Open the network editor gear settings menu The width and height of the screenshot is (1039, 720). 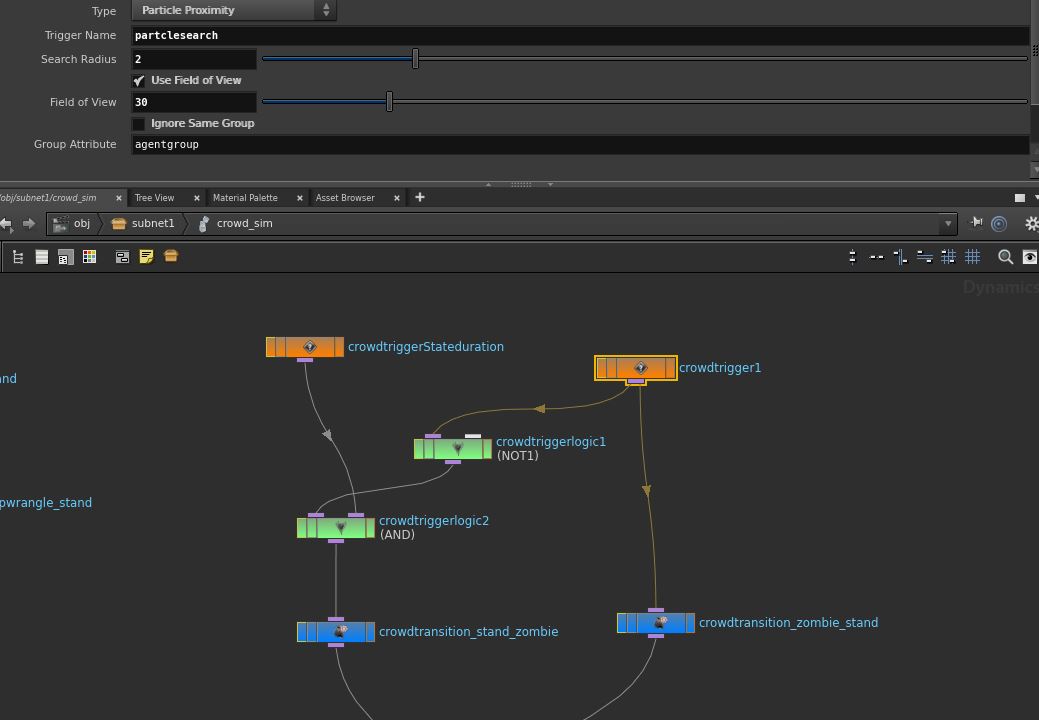pyautogui.click(x=1032, y=224)
